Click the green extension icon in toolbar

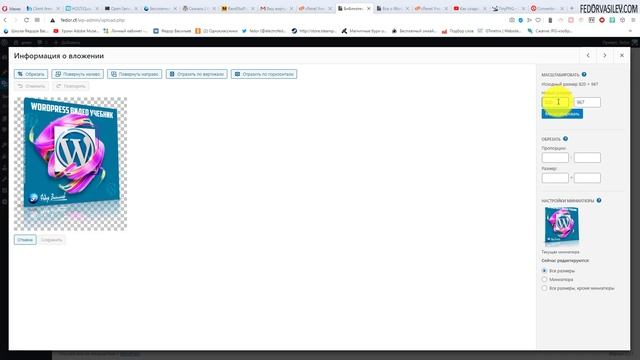coord(612,20)
